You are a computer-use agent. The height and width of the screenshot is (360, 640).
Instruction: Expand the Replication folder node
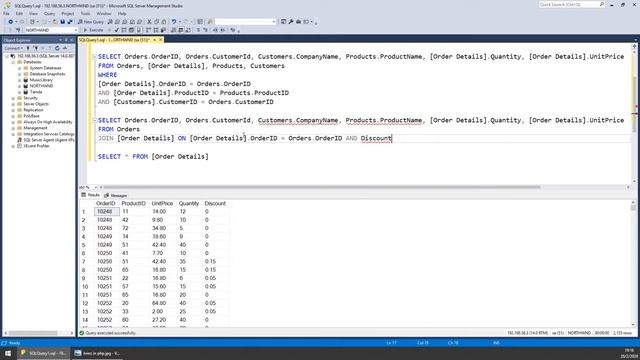click(x=13, y=110)
